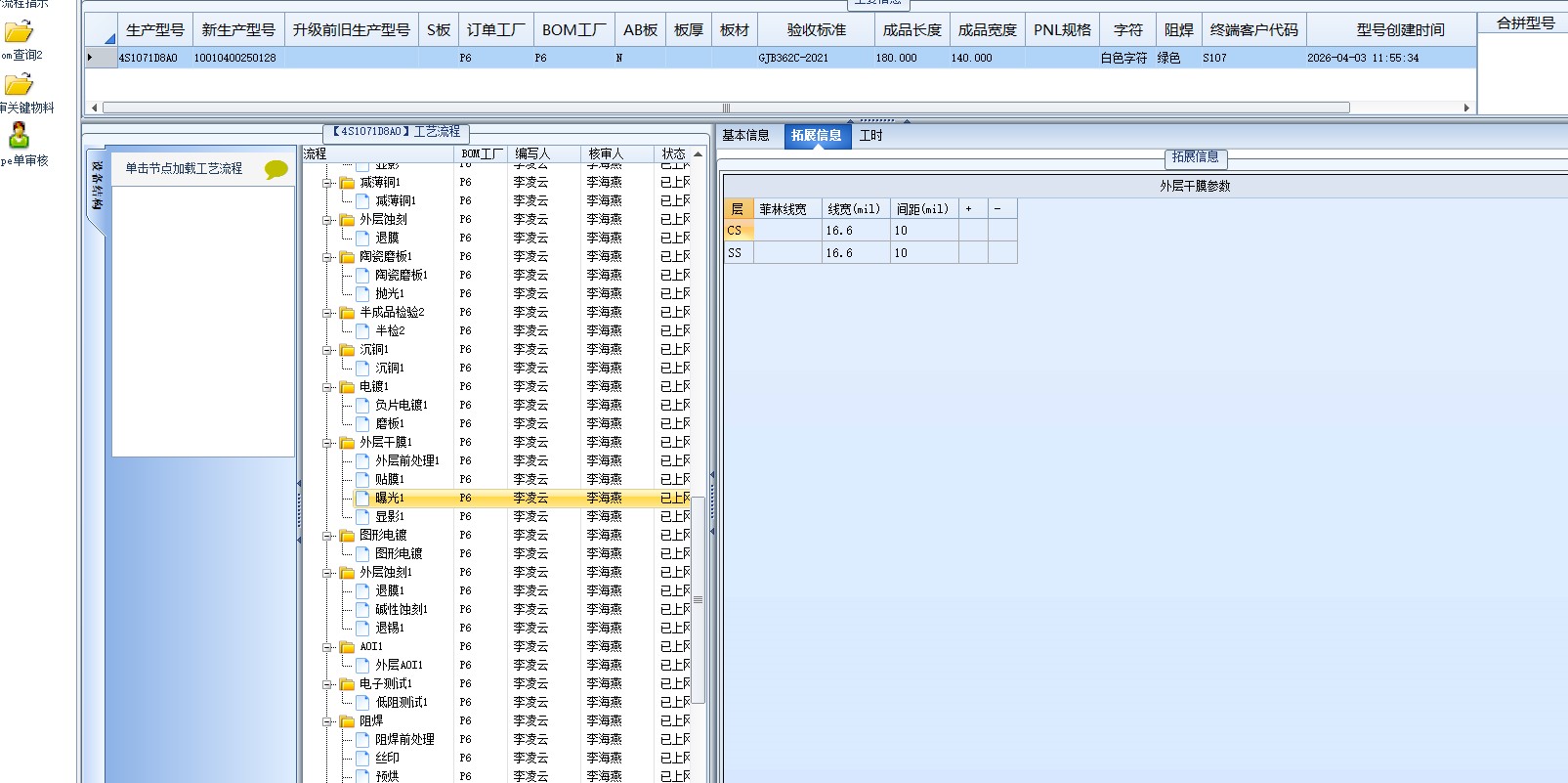The image size is (1568, 783).
Task: Click the document icon beside 退膜 under 外层蚀刻
Action: tap(362, 238)
